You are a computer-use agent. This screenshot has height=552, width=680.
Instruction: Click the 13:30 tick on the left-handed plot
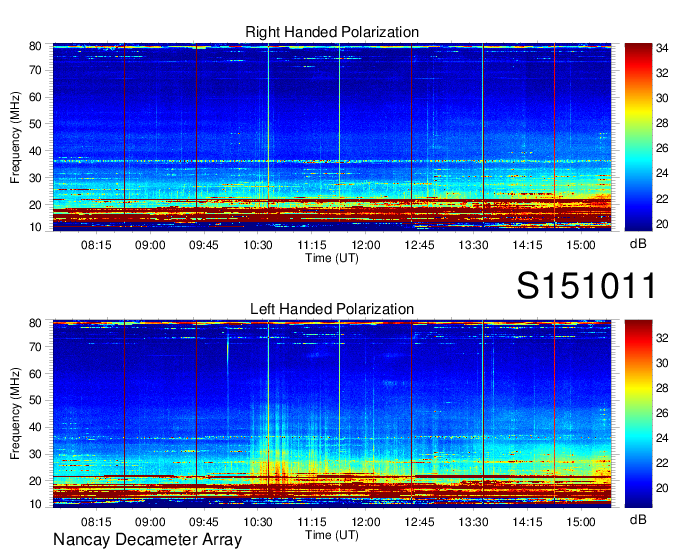pos(473,522)
